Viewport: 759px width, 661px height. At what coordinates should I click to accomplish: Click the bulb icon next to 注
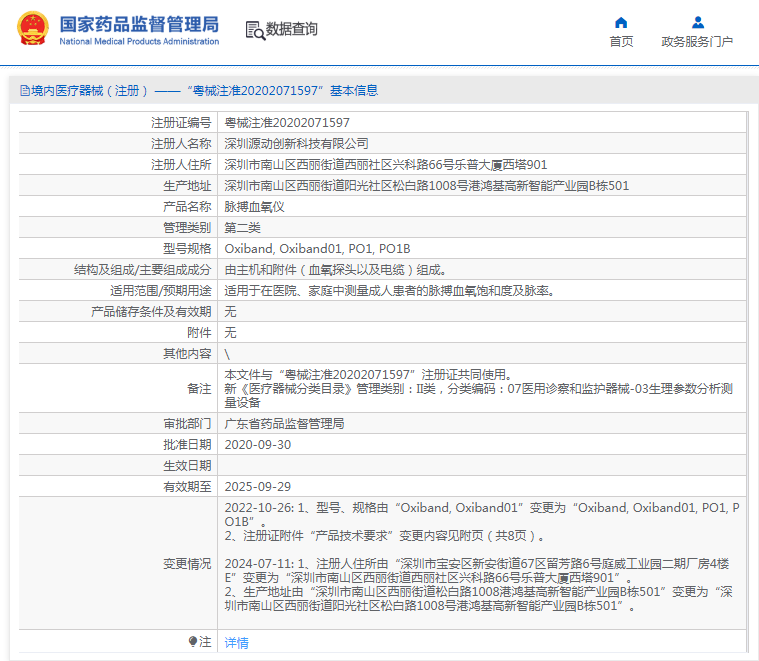193,641
